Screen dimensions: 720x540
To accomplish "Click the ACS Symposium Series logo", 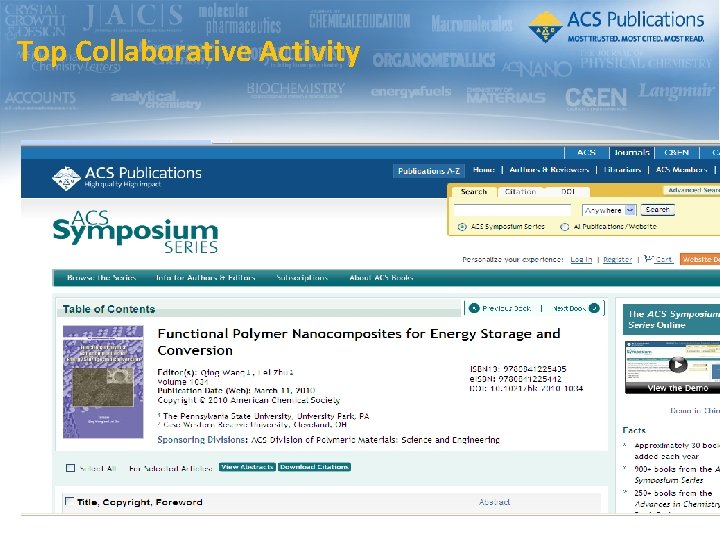I will coord(135,232).
